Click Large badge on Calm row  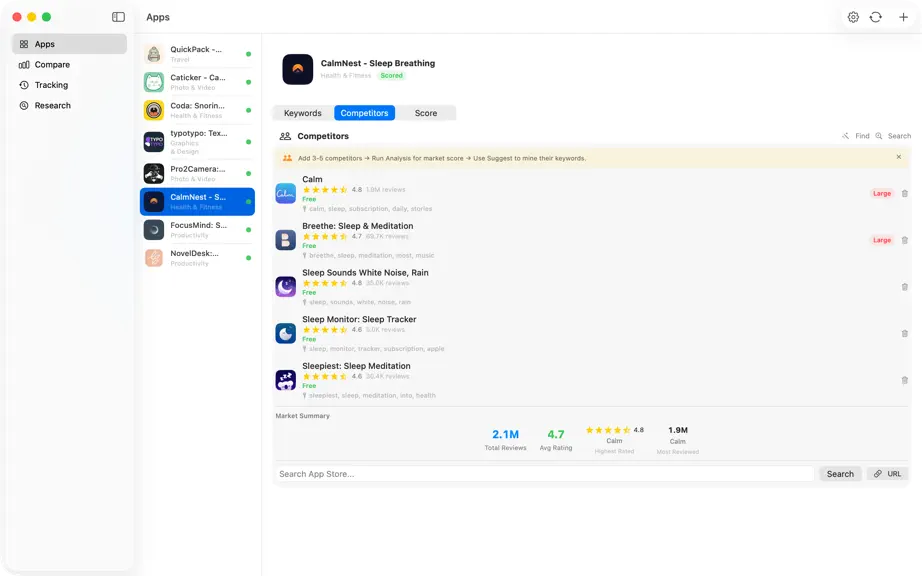(881, 193)
